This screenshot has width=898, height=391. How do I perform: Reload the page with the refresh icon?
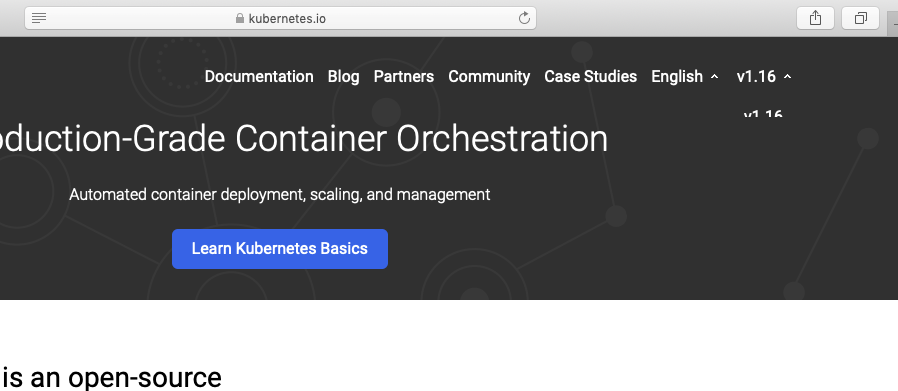(x=524, y=18)
